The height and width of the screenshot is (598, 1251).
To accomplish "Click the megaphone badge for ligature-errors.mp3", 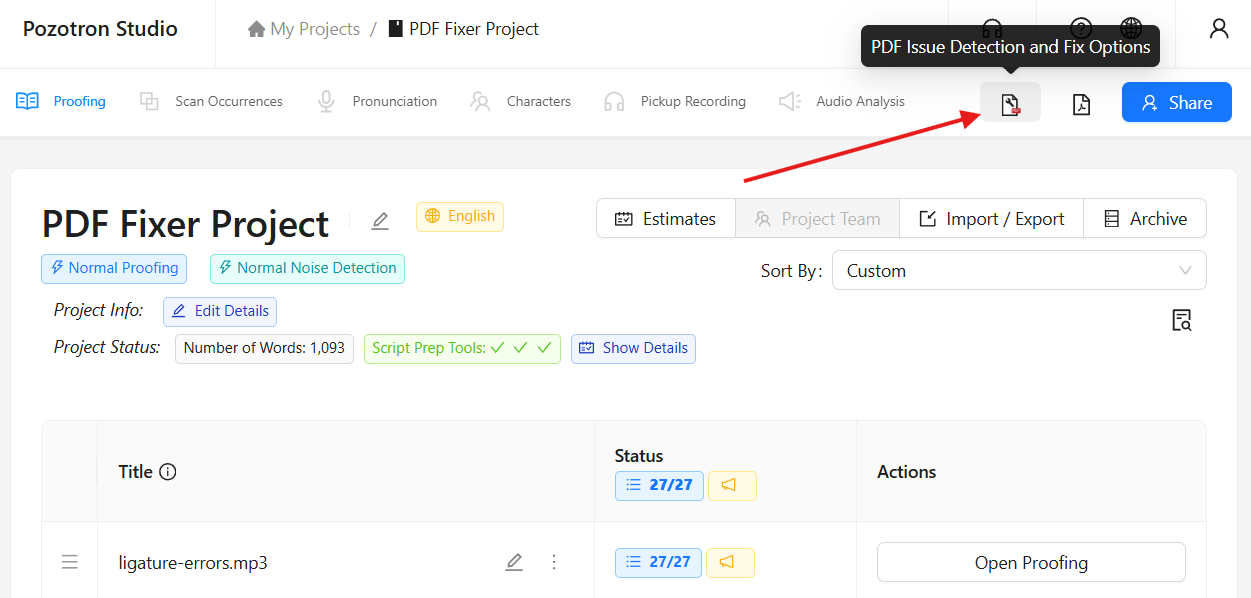I will (730, 562).
